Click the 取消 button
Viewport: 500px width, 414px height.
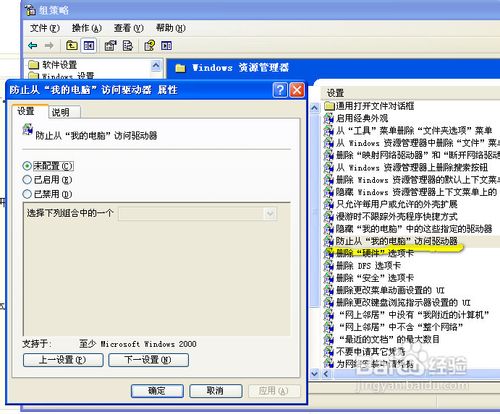(215, 391)
